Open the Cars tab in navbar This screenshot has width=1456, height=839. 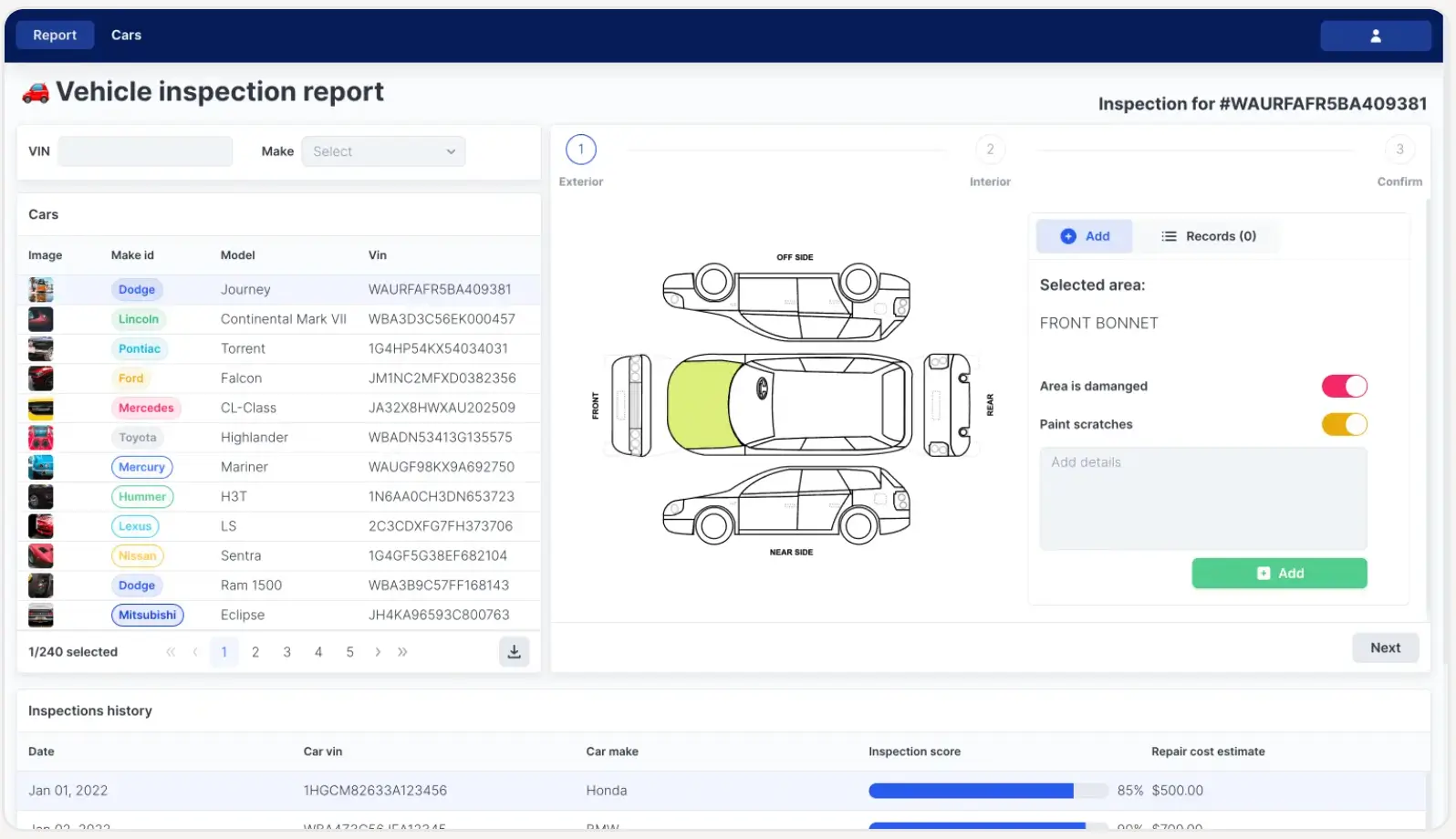coord(126,35)
